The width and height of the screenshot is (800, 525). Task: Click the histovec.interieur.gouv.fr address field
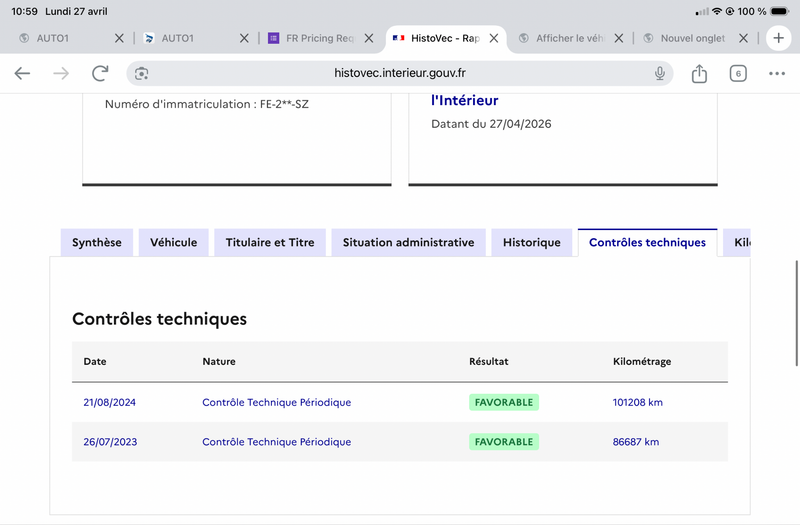[x=400, y=73]
